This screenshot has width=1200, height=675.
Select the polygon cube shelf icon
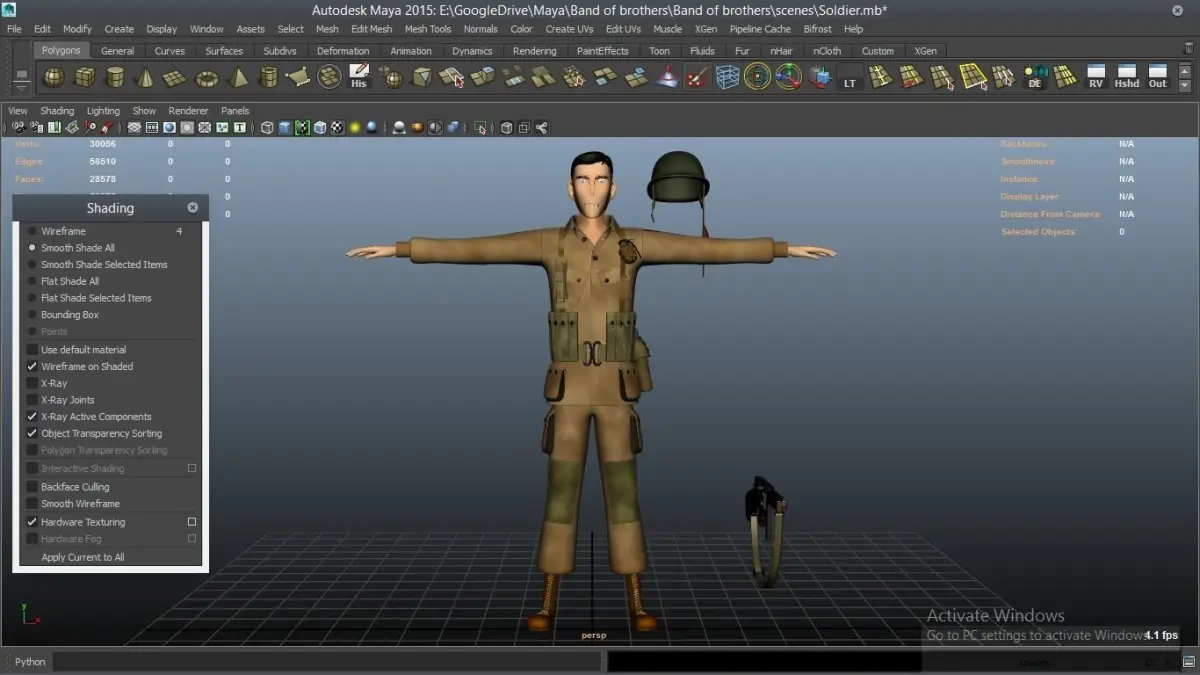[x=85, y=77]
